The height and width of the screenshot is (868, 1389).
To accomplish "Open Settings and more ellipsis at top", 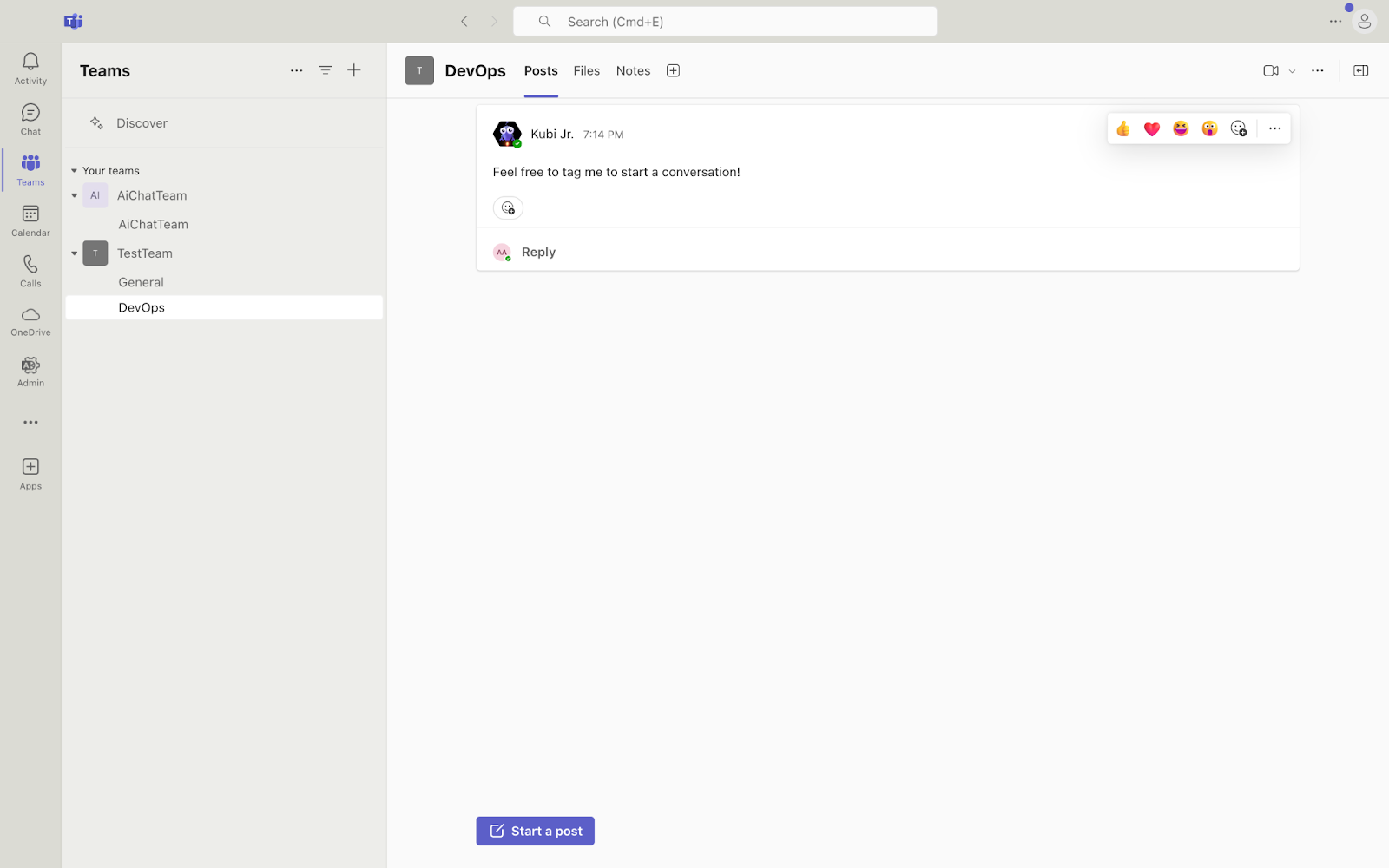I will click(1335, 21).
